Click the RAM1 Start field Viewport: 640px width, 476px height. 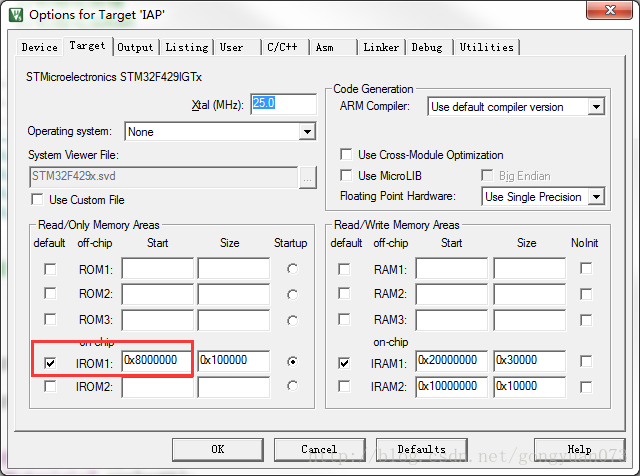[452, 269]
